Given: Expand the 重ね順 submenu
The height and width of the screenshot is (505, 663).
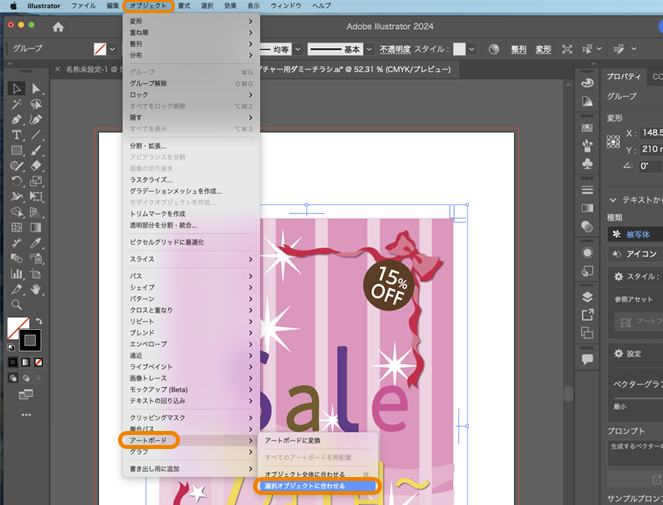Looking at the screenshot, I should coord(191,33).
